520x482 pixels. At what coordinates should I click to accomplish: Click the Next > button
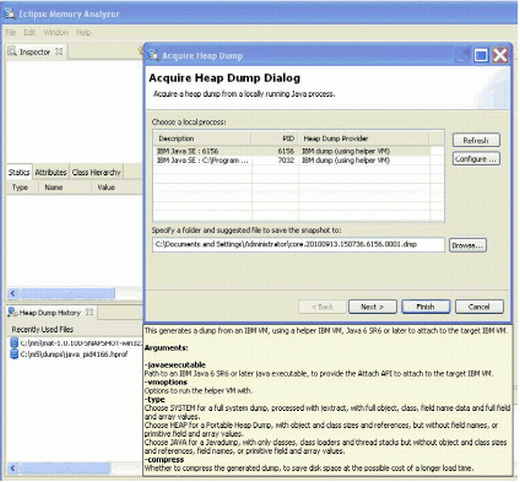point(372,307)
